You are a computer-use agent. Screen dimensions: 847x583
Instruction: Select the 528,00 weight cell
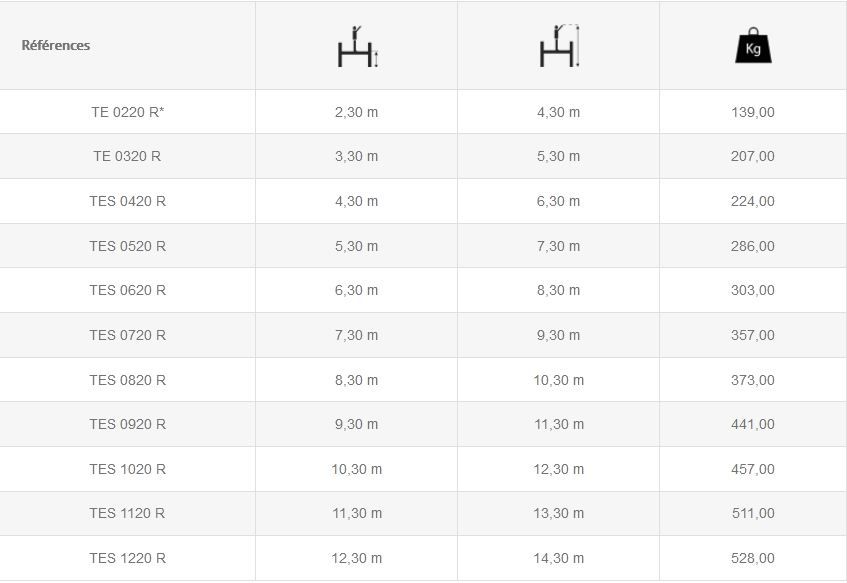point(753,558)
